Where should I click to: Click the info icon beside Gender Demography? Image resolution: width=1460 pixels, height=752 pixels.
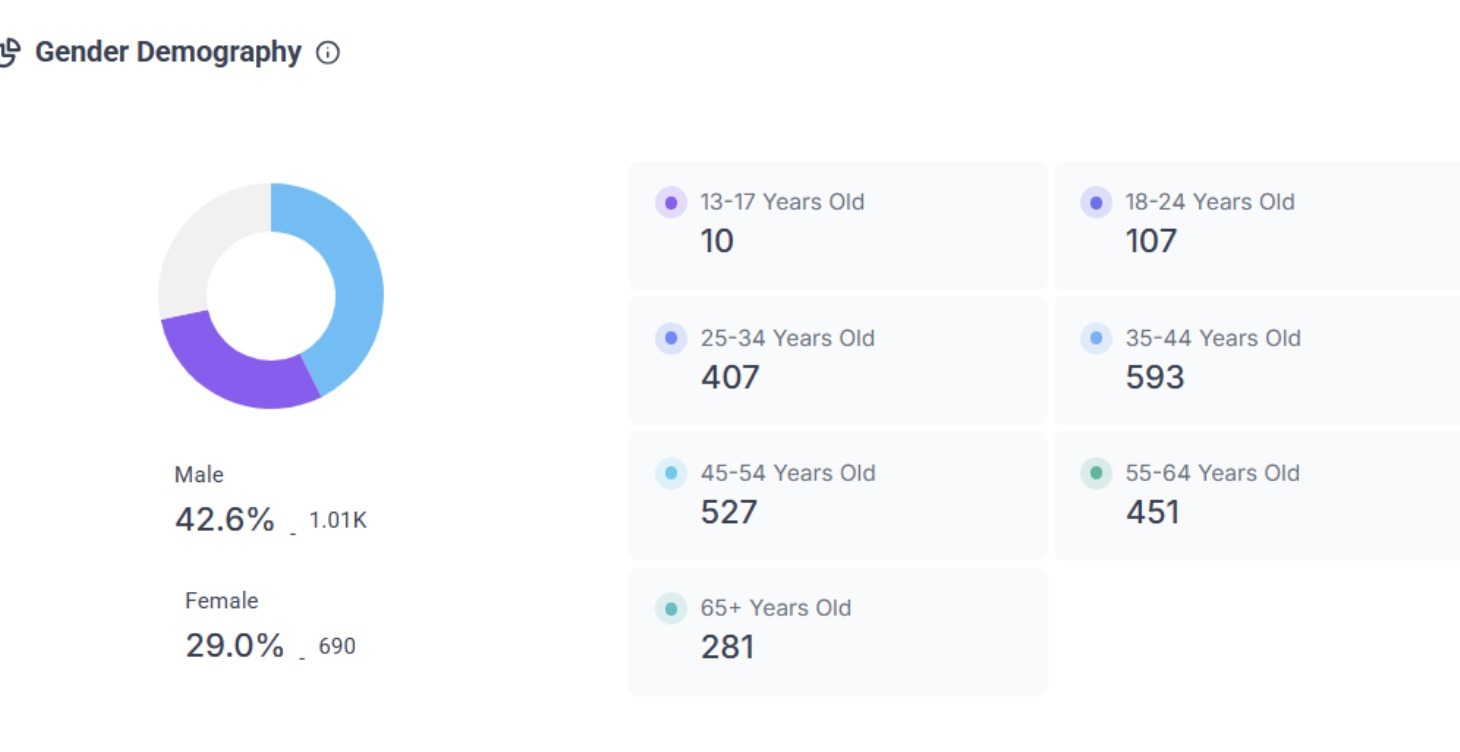[328, 53]
